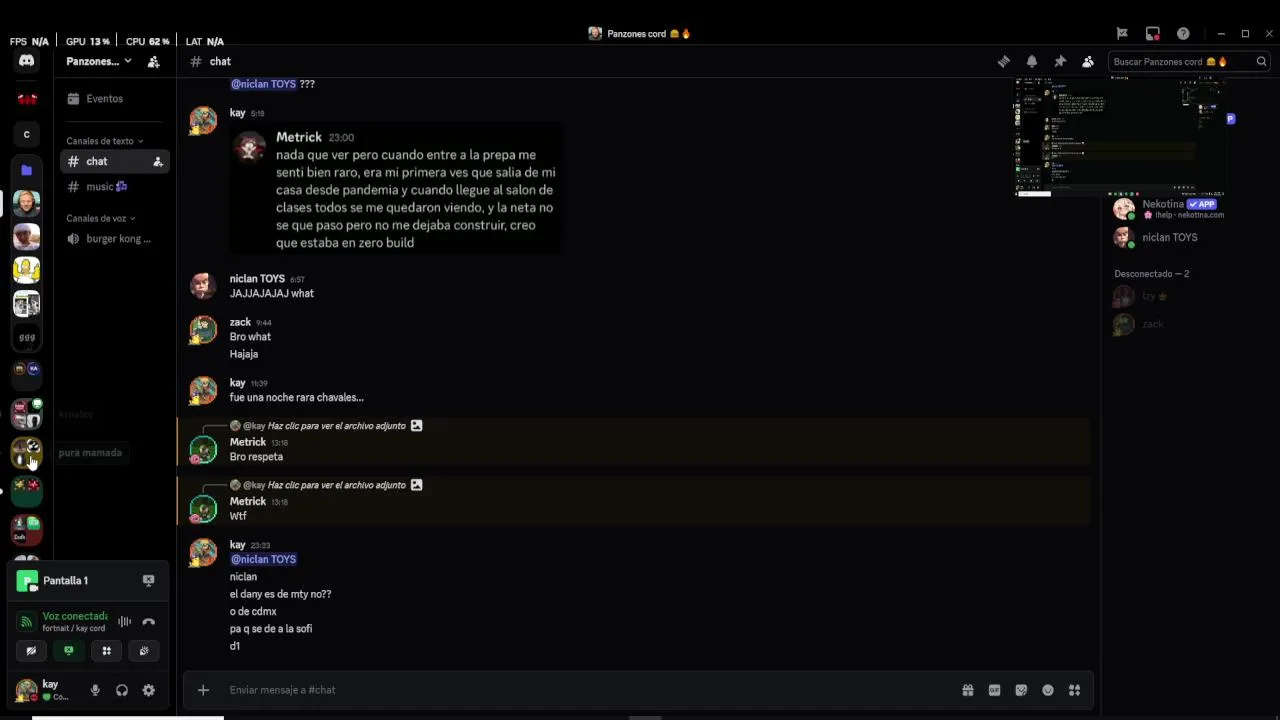Open the first Haz clic attachment link
This screenshot has width=1280, height=720.
pyautogui.click(x=336, y=426)
